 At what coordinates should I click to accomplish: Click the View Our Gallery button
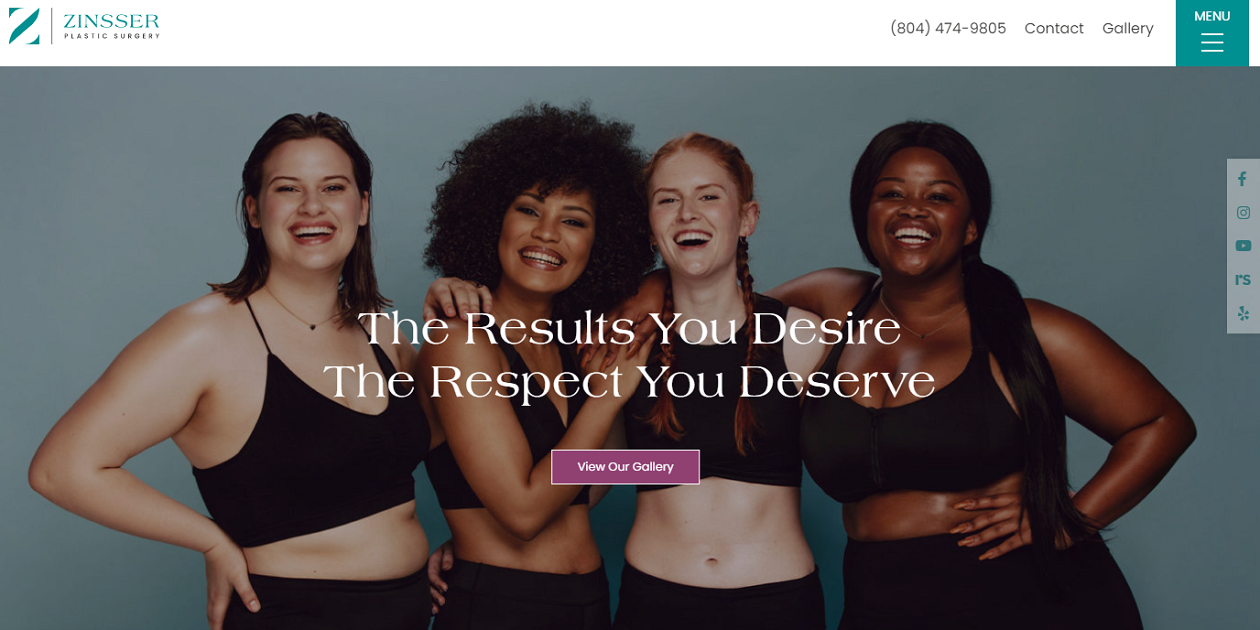(625, 467)
